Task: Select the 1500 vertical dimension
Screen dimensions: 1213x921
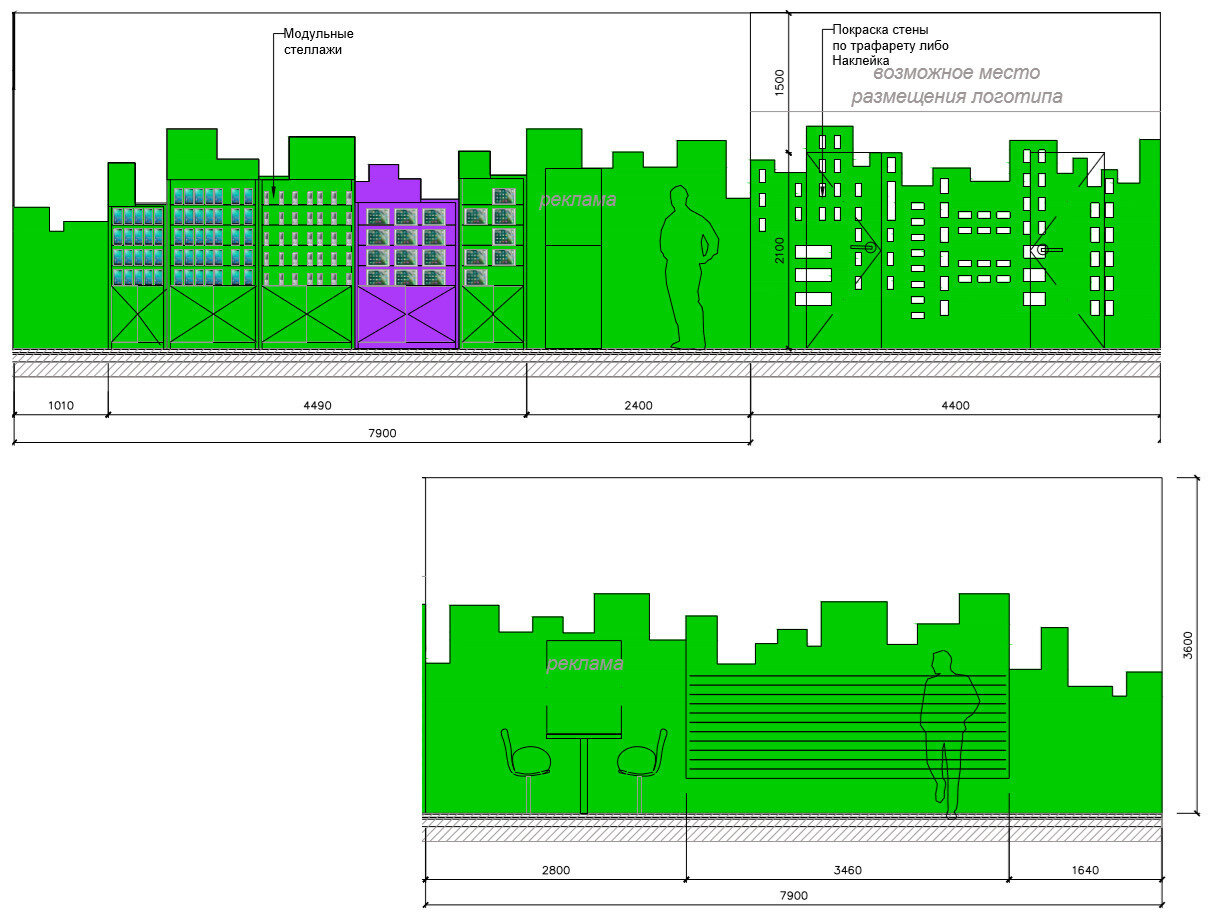Action: [x=780, y=82]
